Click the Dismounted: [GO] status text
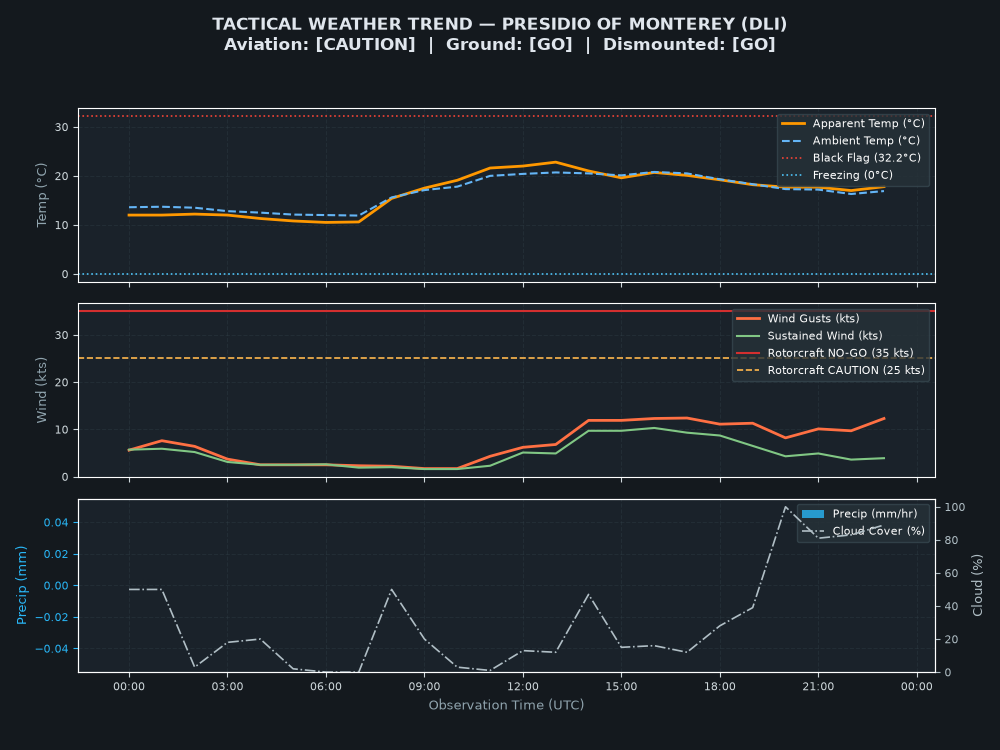The height and width of the screenshot is (750, 1000). coord(689,45)
